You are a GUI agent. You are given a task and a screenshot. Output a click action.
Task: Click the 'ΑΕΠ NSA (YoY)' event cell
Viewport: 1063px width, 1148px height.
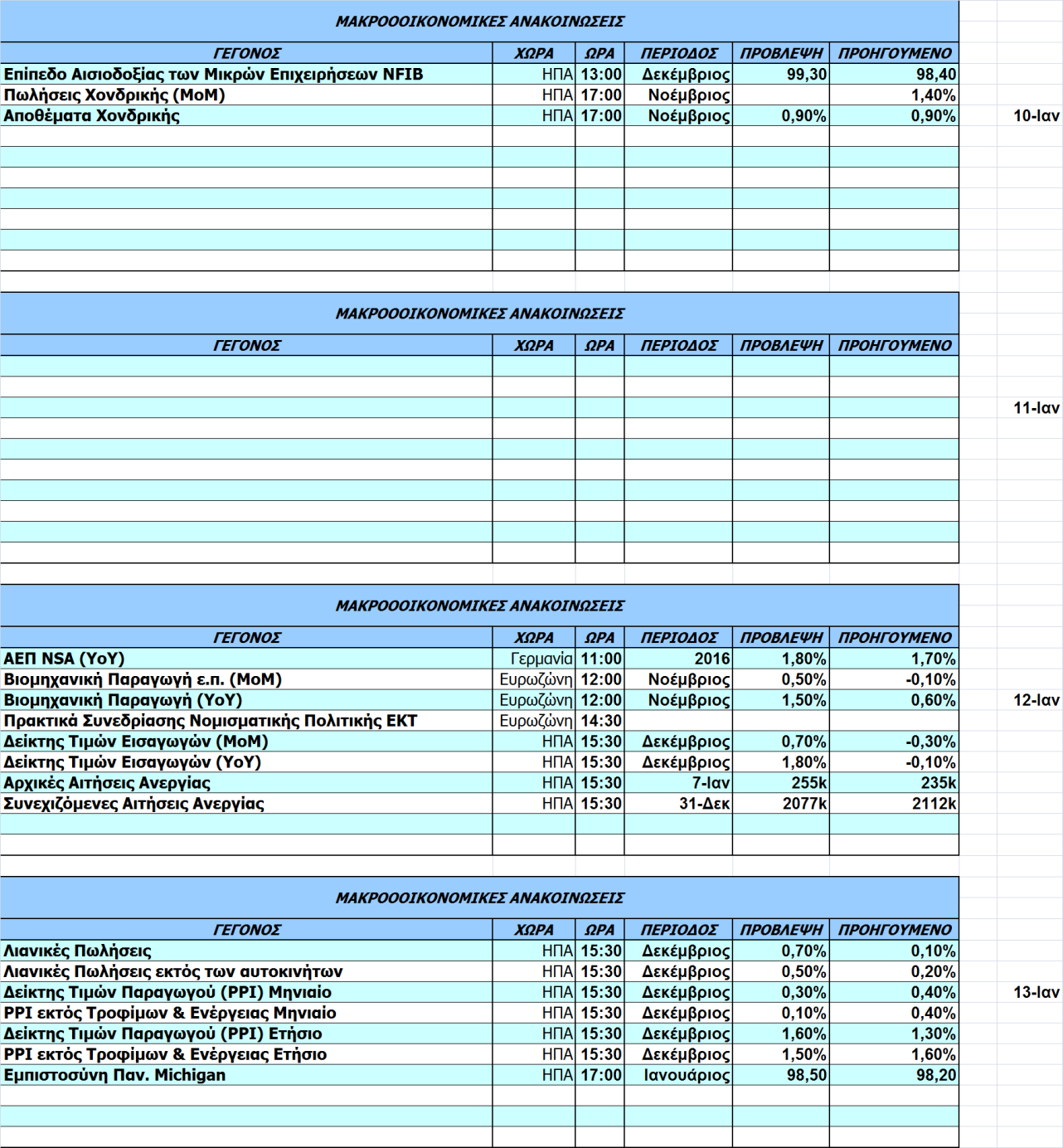point(246,659)
